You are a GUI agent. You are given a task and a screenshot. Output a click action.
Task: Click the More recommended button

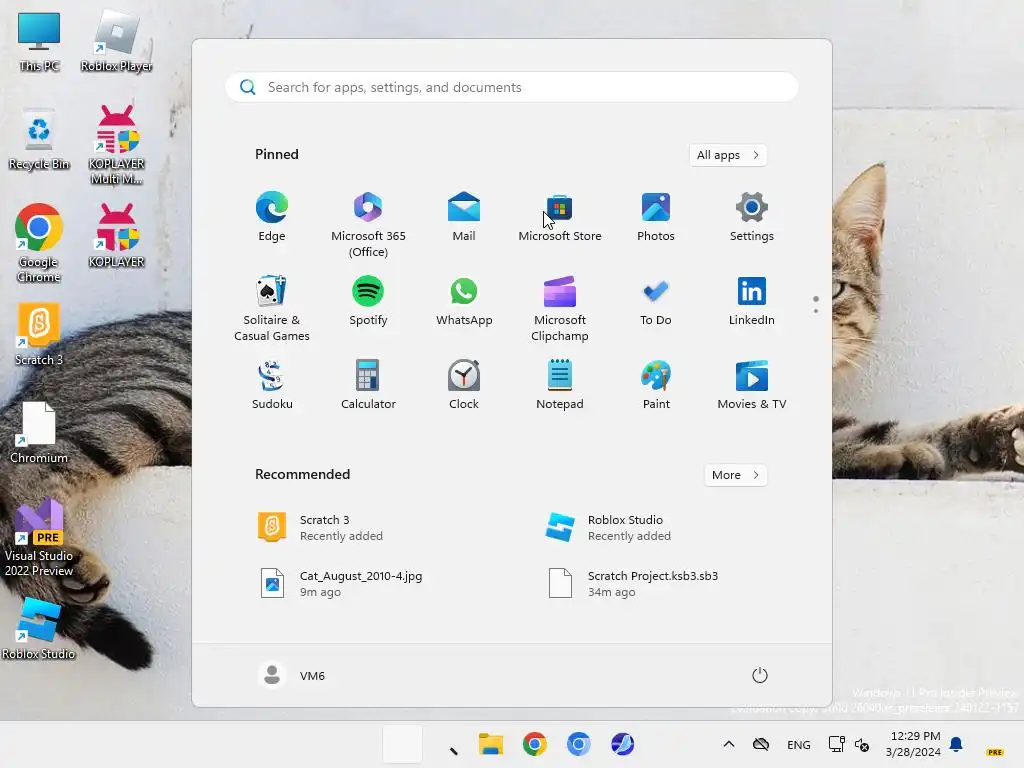(735, 475)
